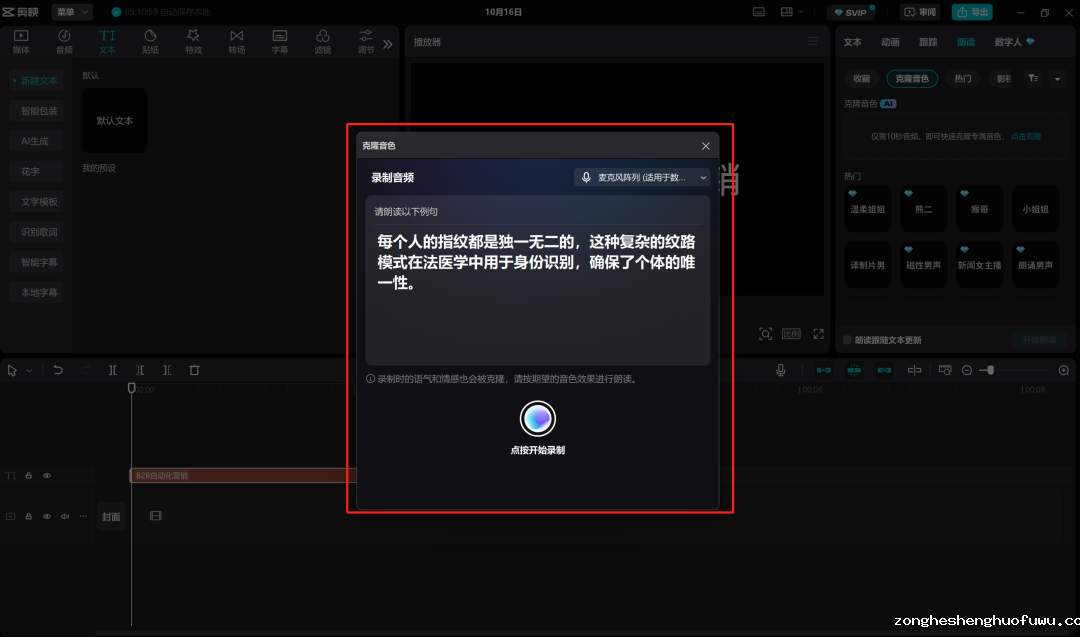The width and height of the screenshot is (1080, 637).
Task: Select 智能包装 in the sidebar
Action: tap(37, 111)
